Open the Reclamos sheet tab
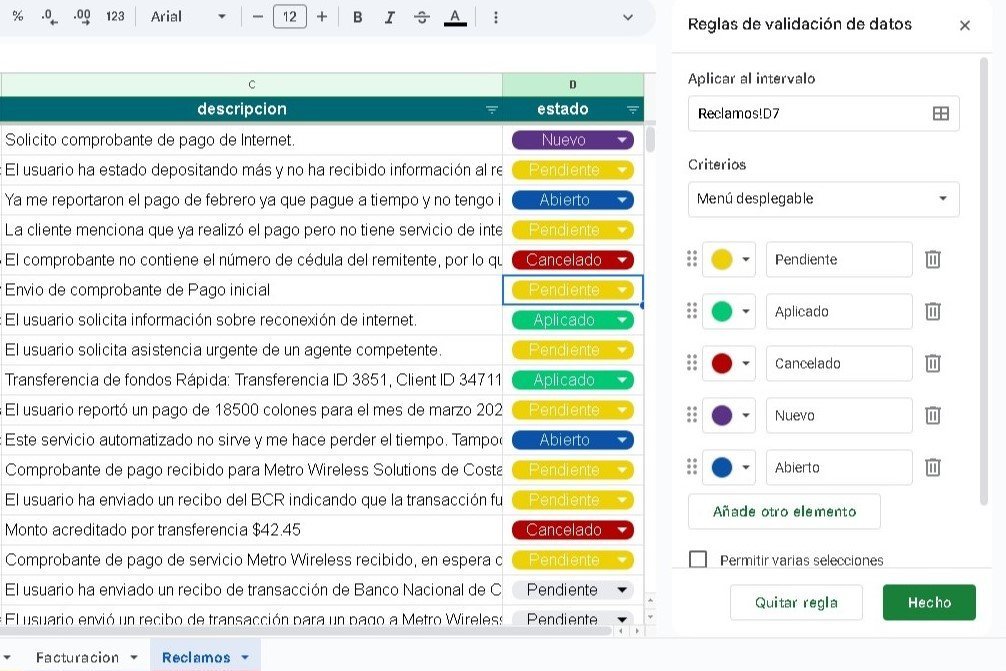Image resolution: width=1006 pixels, height=671 pixels. click(x=204, y=657)
